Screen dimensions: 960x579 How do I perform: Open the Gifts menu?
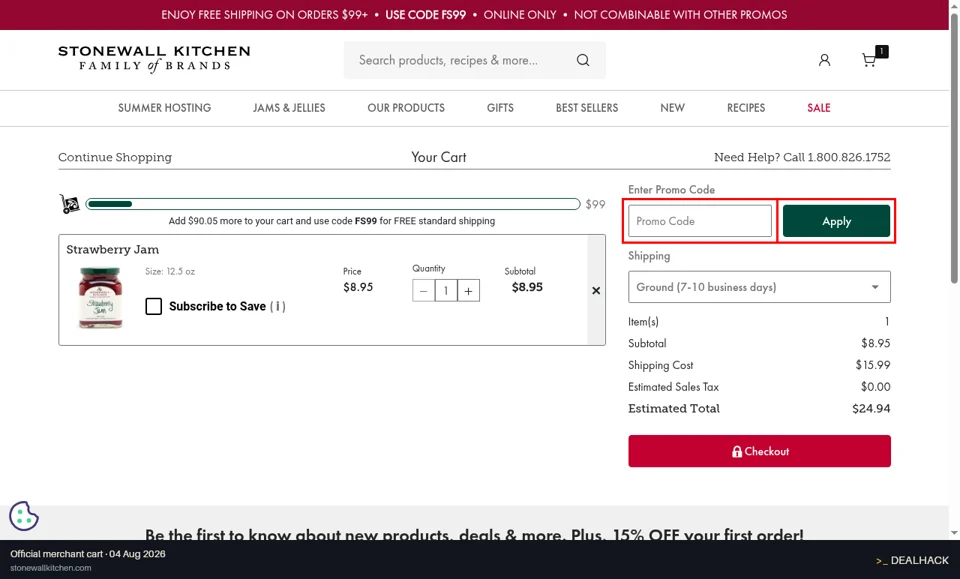pyautogui.click(x=500, y=108)
